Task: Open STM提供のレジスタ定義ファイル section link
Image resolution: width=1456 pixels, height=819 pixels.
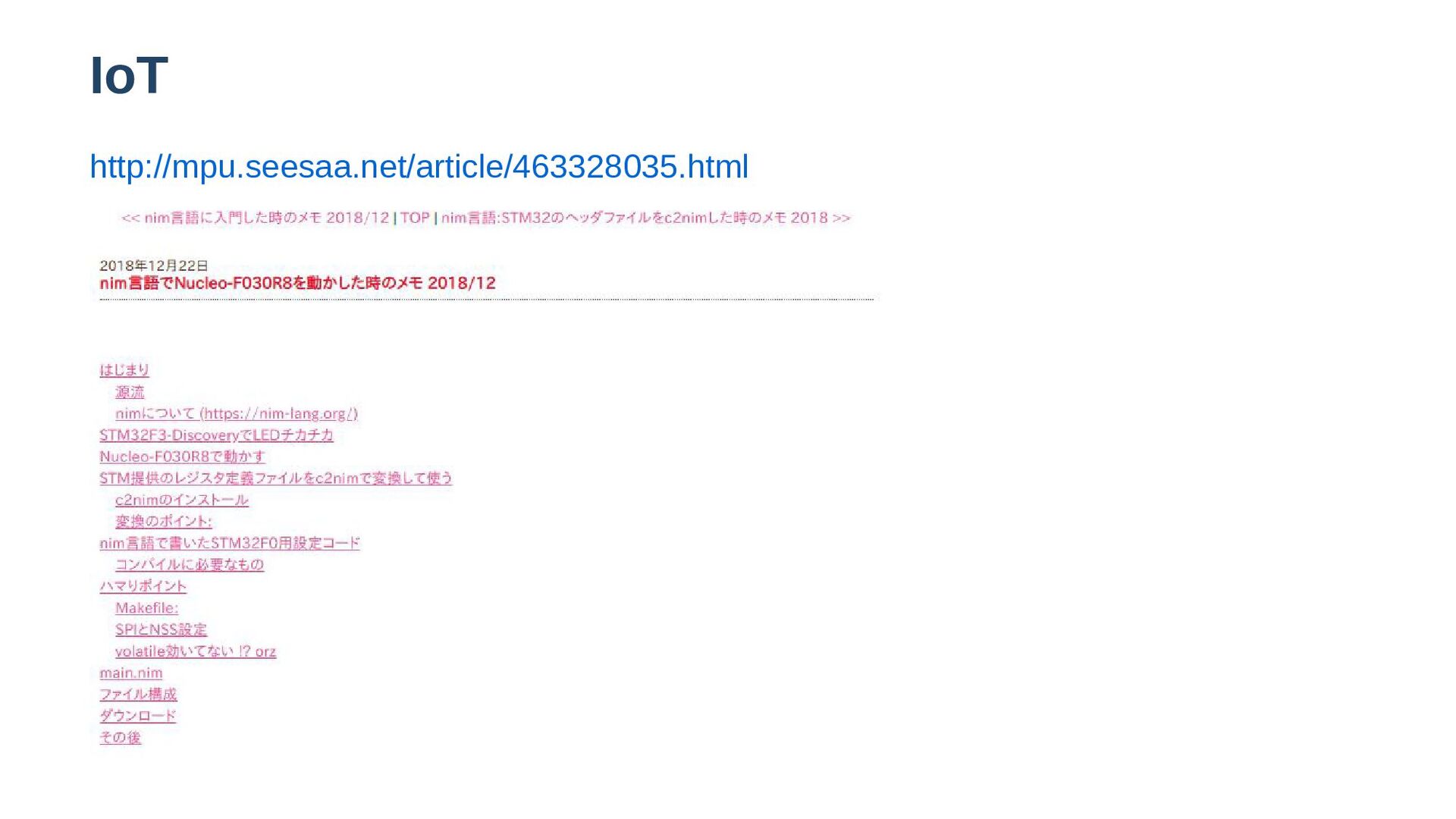Action: pos(276,479)
